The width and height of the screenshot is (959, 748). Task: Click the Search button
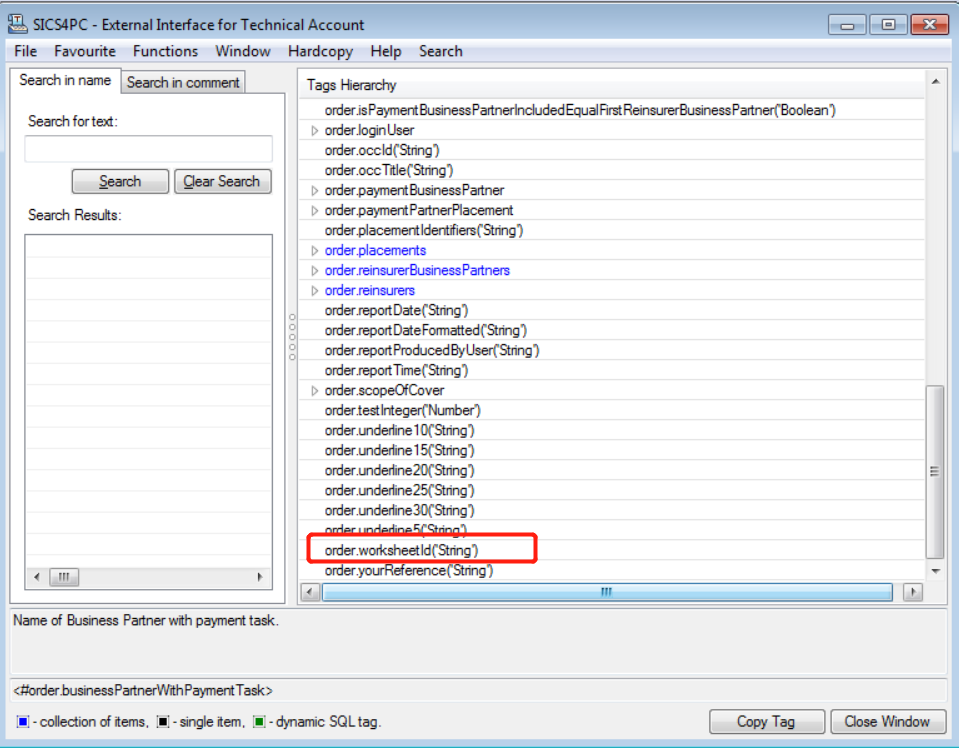point(120,181)
